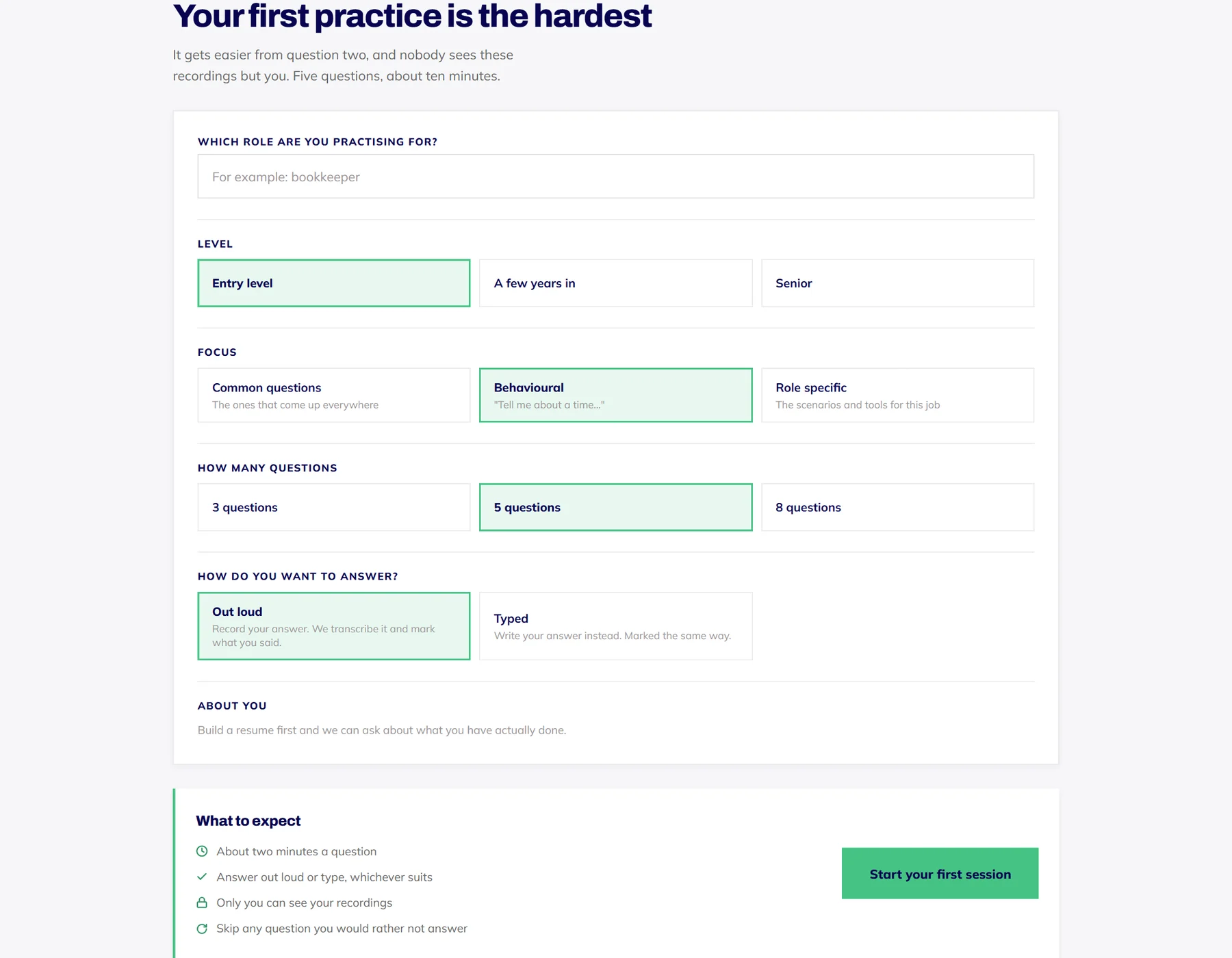Click the role input field with bookkeeper placeholder

point(616,177)
